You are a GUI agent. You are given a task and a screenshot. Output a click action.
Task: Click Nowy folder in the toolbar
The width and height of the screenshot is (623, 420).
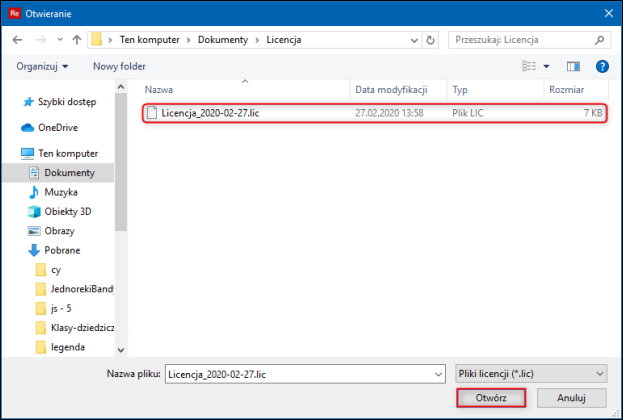click(119, 66)
